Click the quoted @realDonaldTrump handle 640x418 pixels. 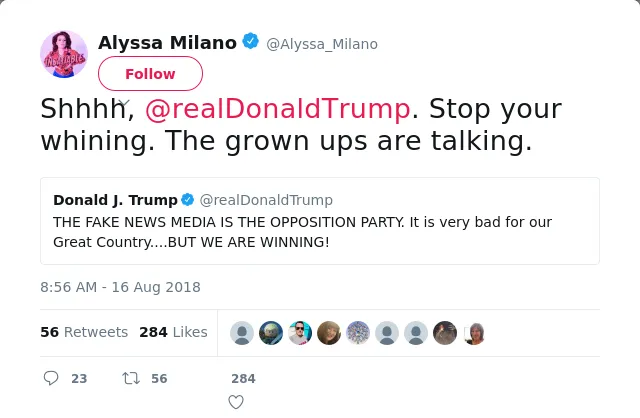tap(266, 200)
